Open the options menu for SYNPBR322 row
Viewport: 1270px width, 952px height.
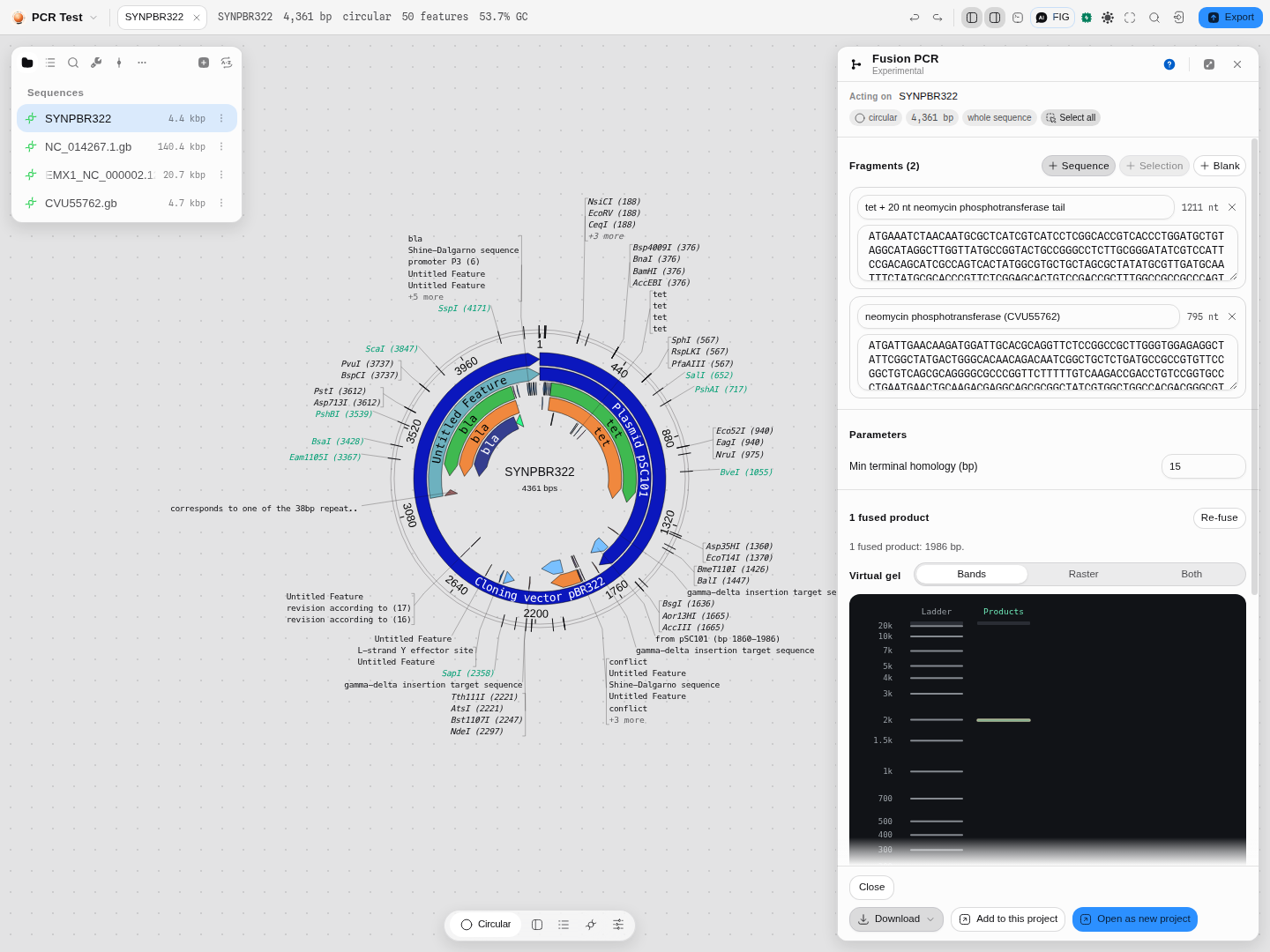click(x=221, y=119)
